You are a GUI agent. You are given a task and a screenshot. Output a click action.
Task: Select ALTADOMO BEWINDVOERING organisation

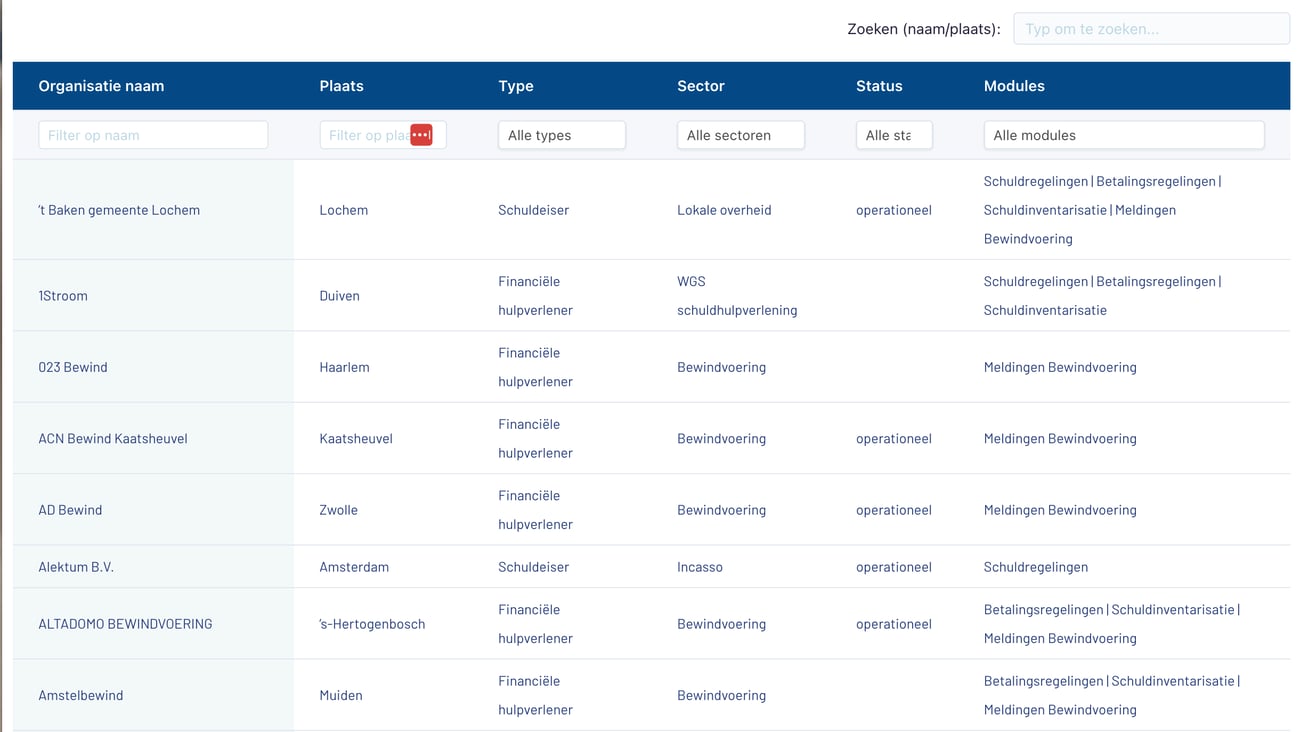(125, 624)
